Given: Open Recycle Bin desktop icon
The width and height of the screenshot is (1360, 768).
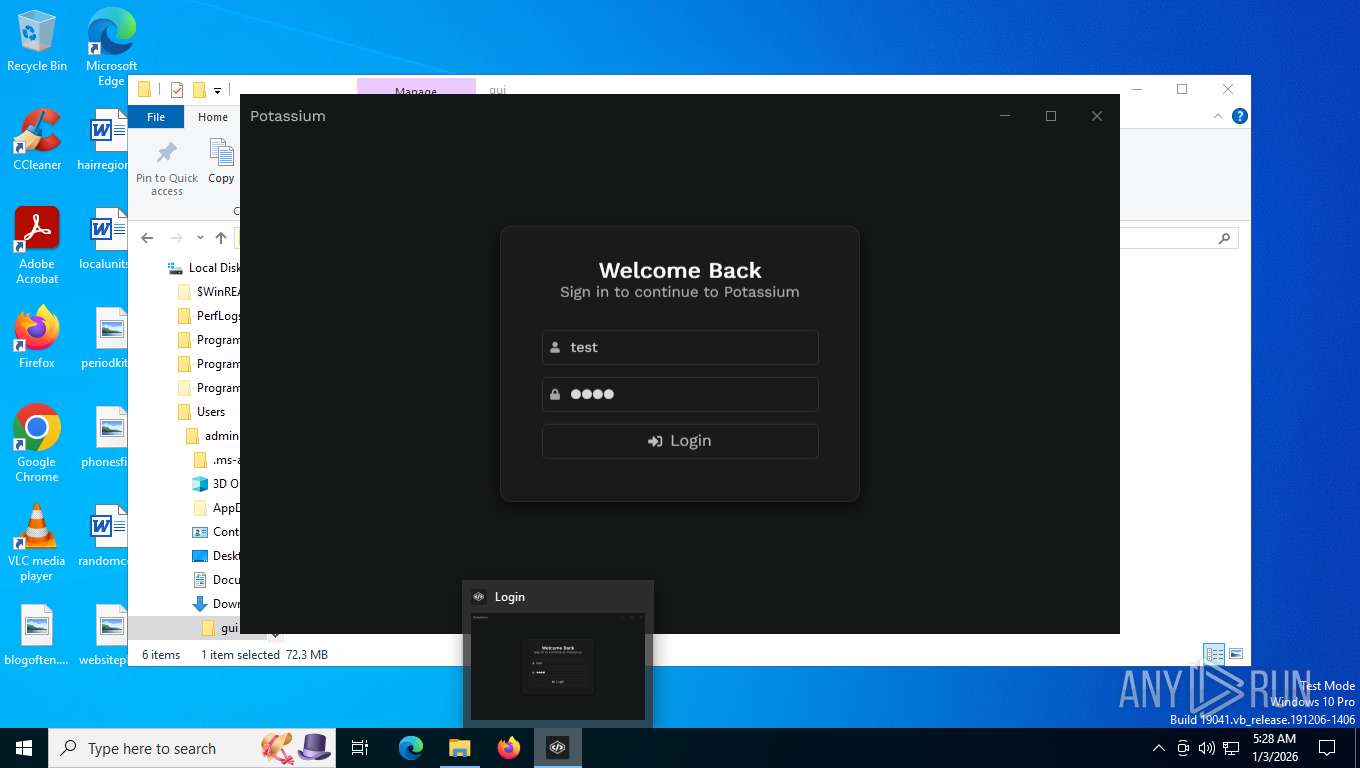Looking at the screenshot, I should [x=37, y=41].
